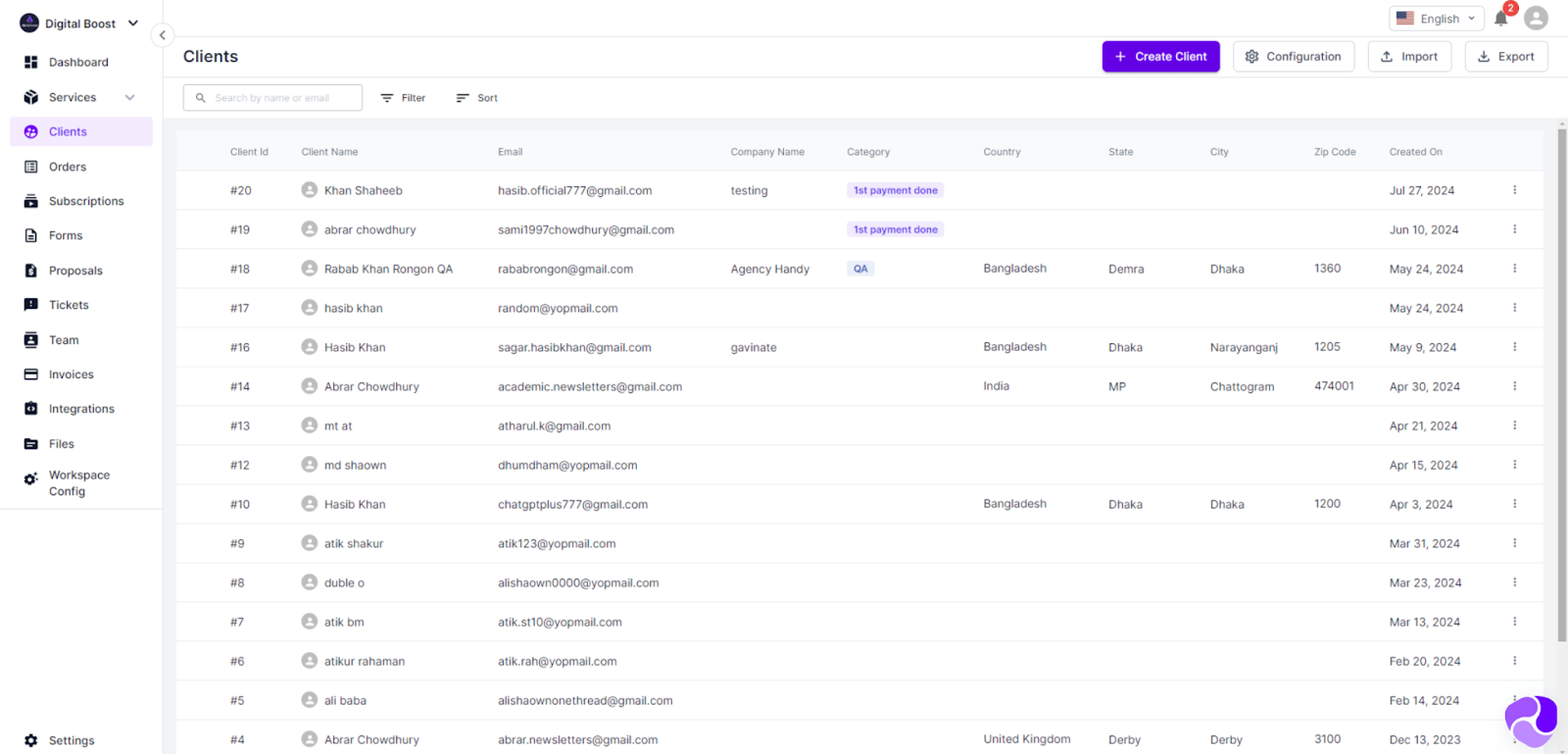Click the Subscriptions sidebar icon
Screen dimensions: 1568x754
coord(30,201)
